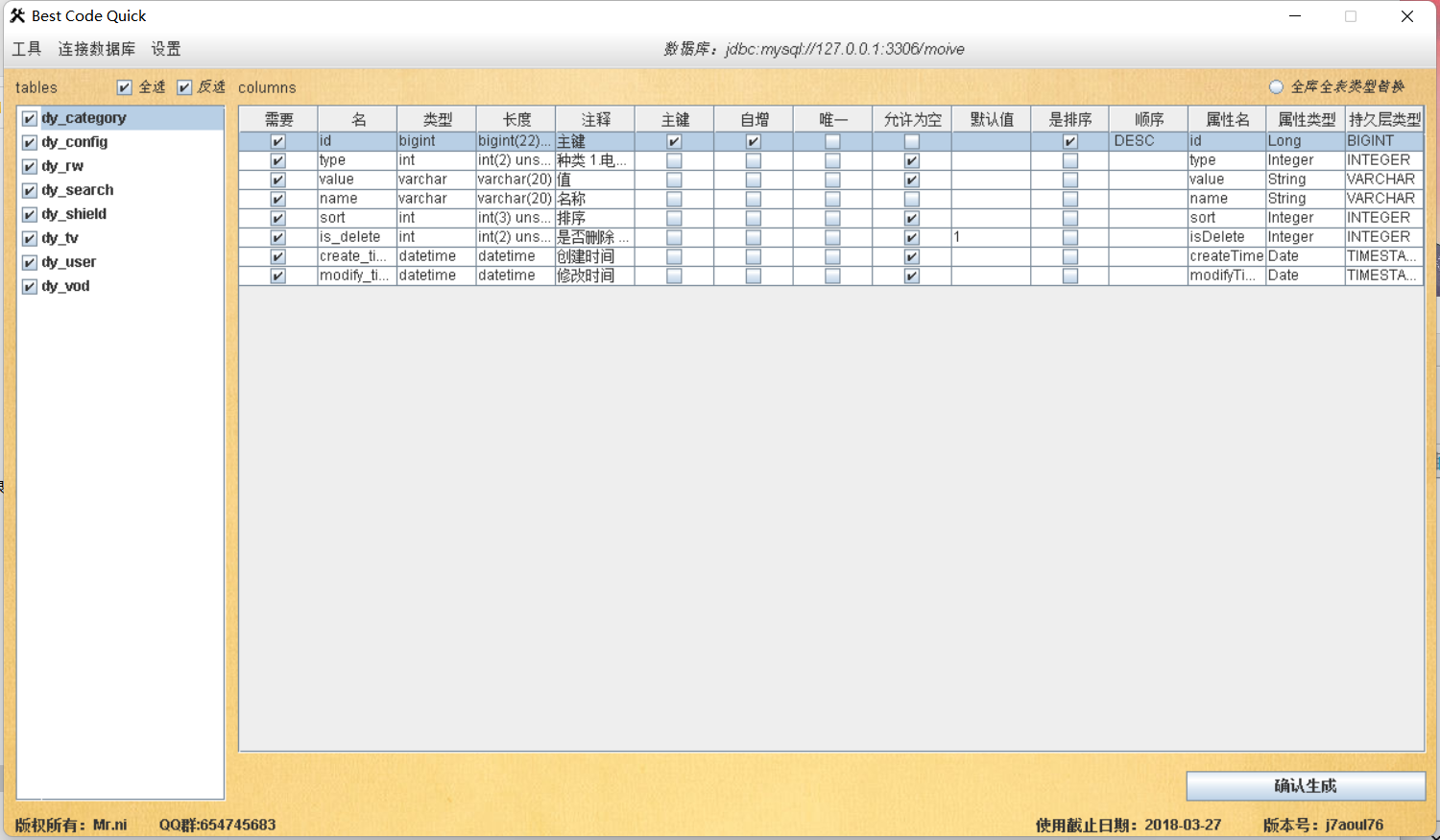Check 主键 for the type row
The height and width of the screenshot is (840, 1440).
tap(674, 160)
